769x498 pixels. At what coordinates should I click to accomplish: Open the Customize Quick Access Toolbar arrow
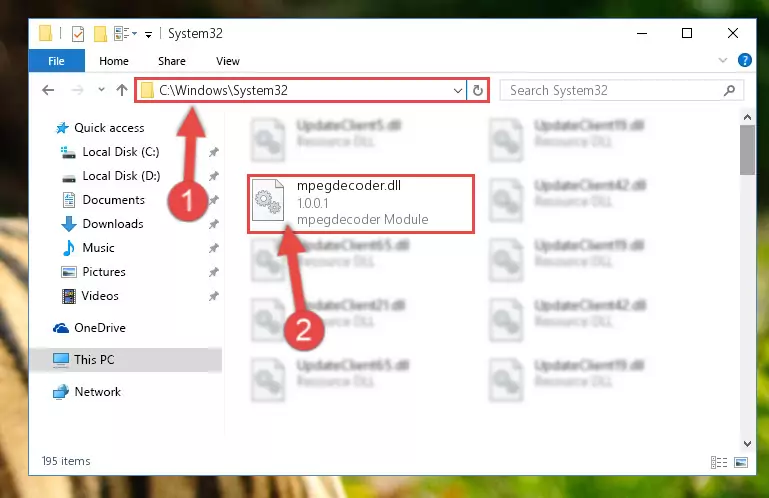pyautogui.click(x=148, y=34)
